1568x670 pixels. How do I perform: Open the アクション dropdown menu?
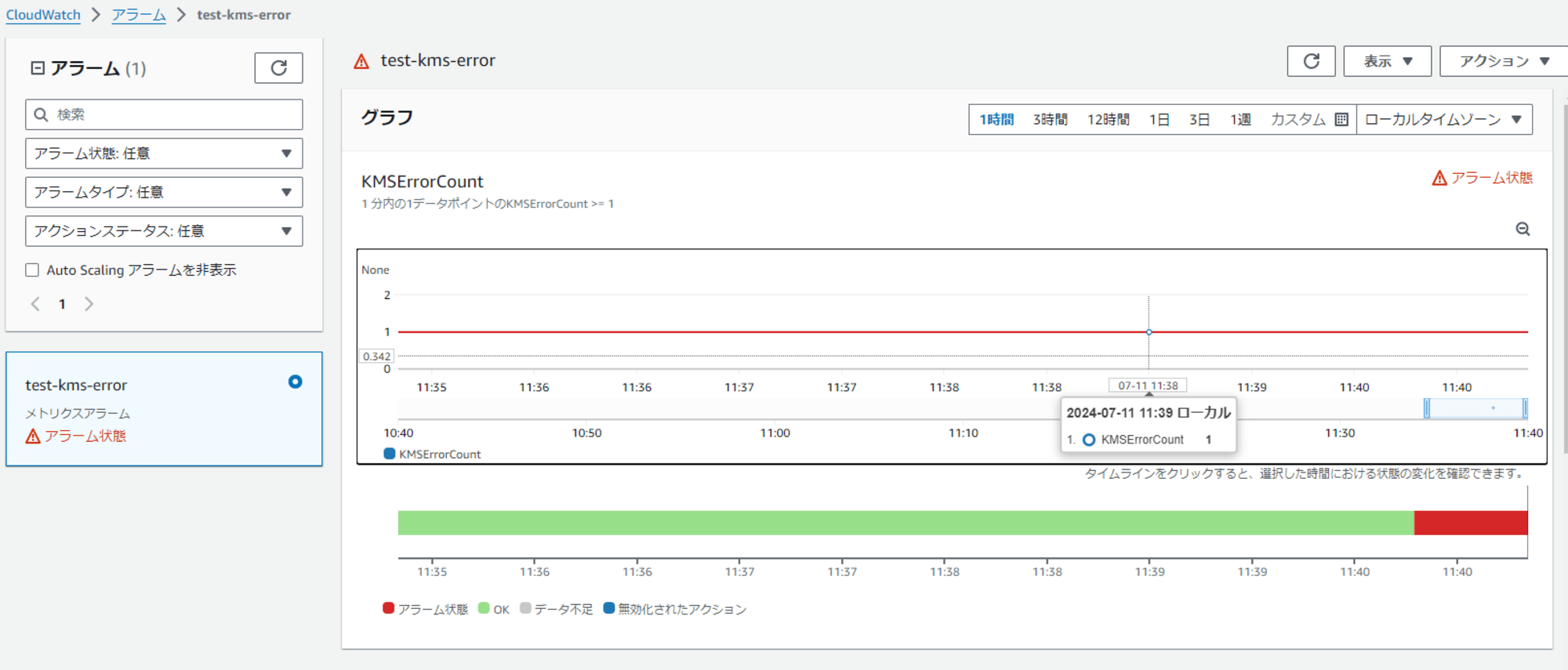[x=1504, y=61]
